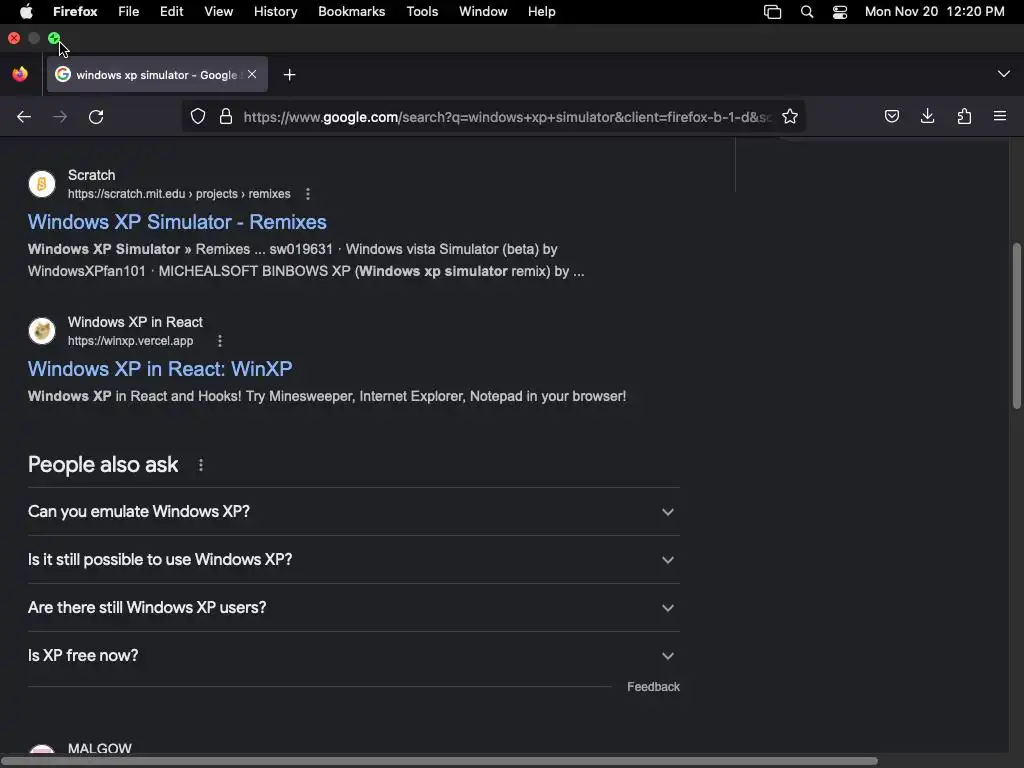Open macOS Spotlight search icon
This screenshot has width=1024, height=768.
[807, 12]
